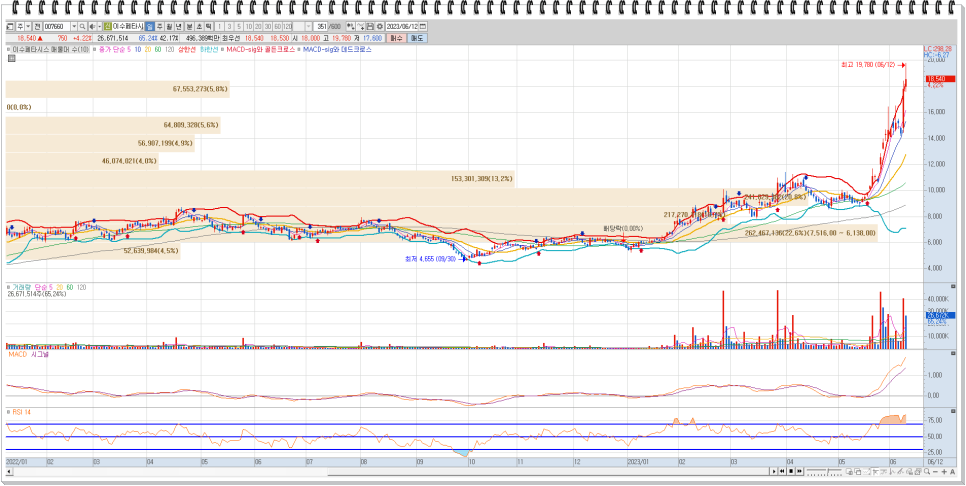The height and width of the screenshot is (486, 966).
Task: Click the save diskette icon in toolbar
Action: coord(370,26)
